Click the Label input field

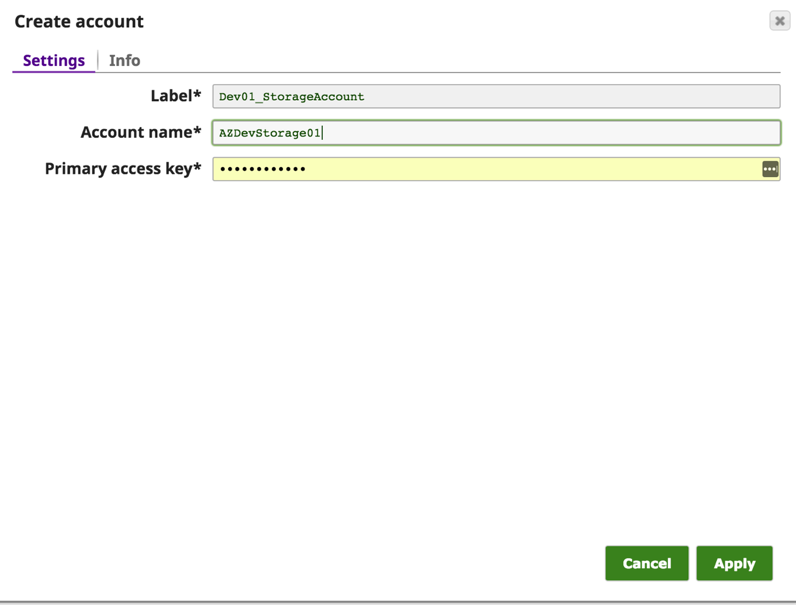[x=496, y=96]
